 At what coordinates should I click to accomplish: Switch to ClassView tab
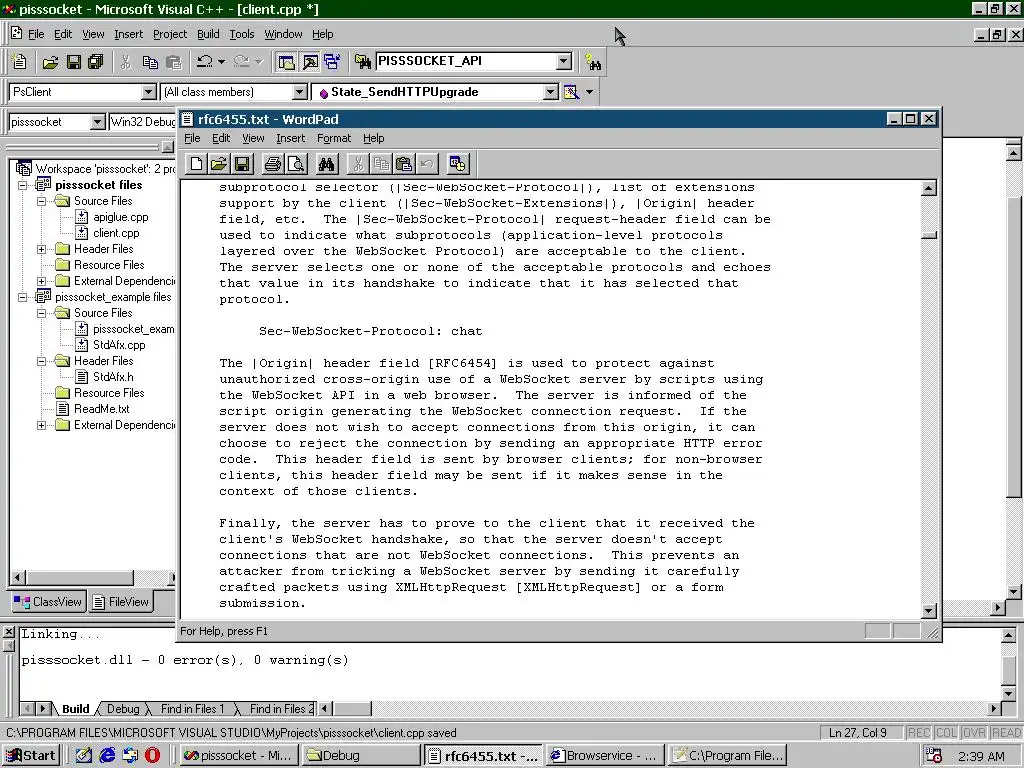click(x=48, y=601)
